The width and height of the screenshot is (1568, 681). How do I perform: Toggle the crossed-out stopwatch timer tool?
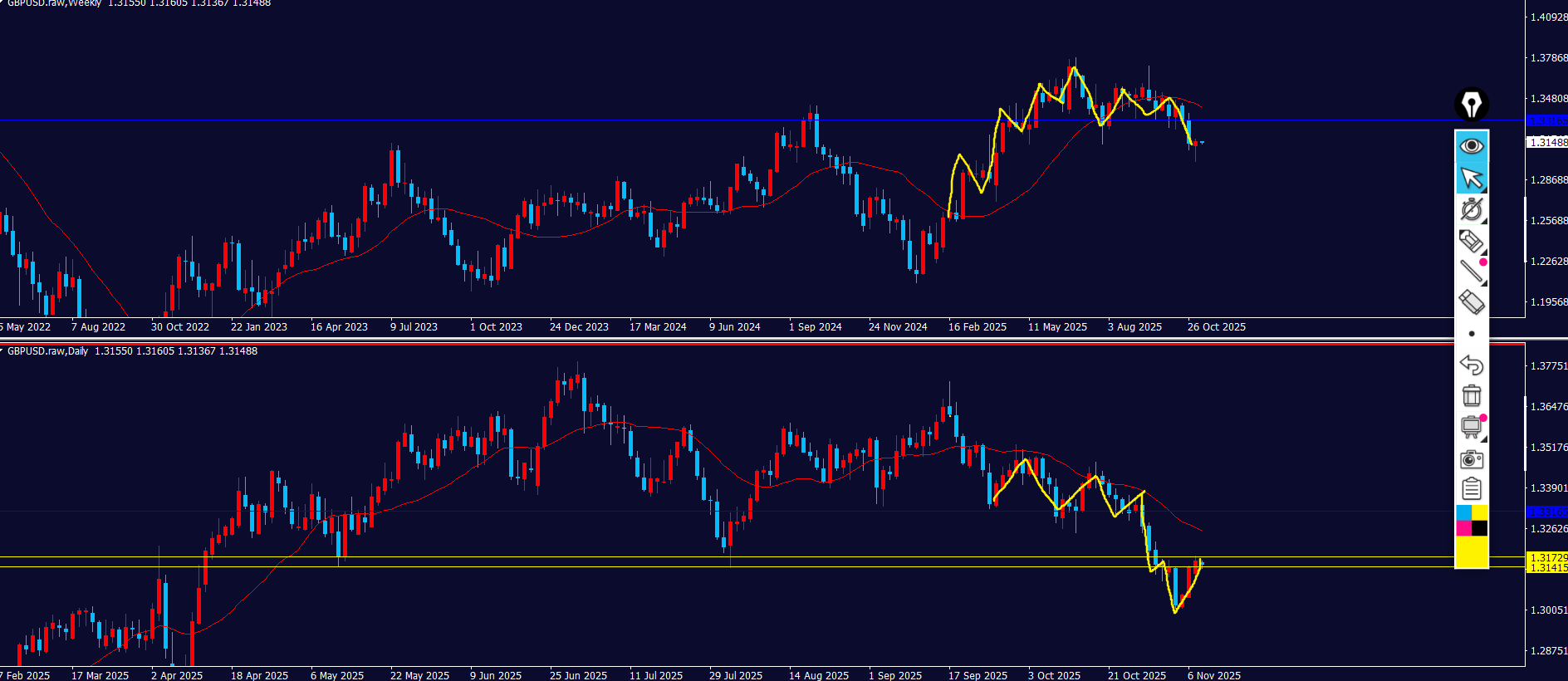(1471, 209)
